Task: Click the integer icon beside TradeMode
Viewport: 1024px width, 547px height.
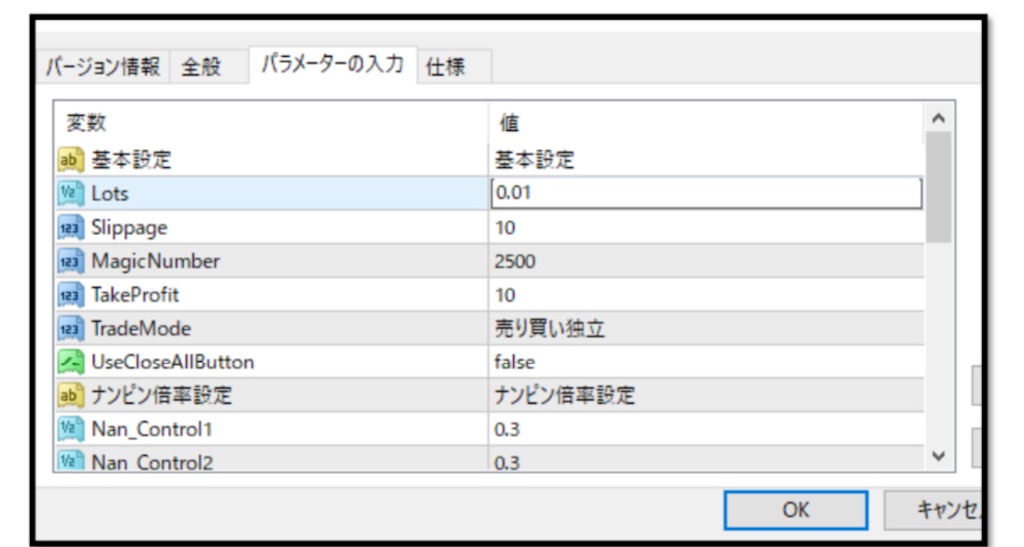Action: click(71, 328)
